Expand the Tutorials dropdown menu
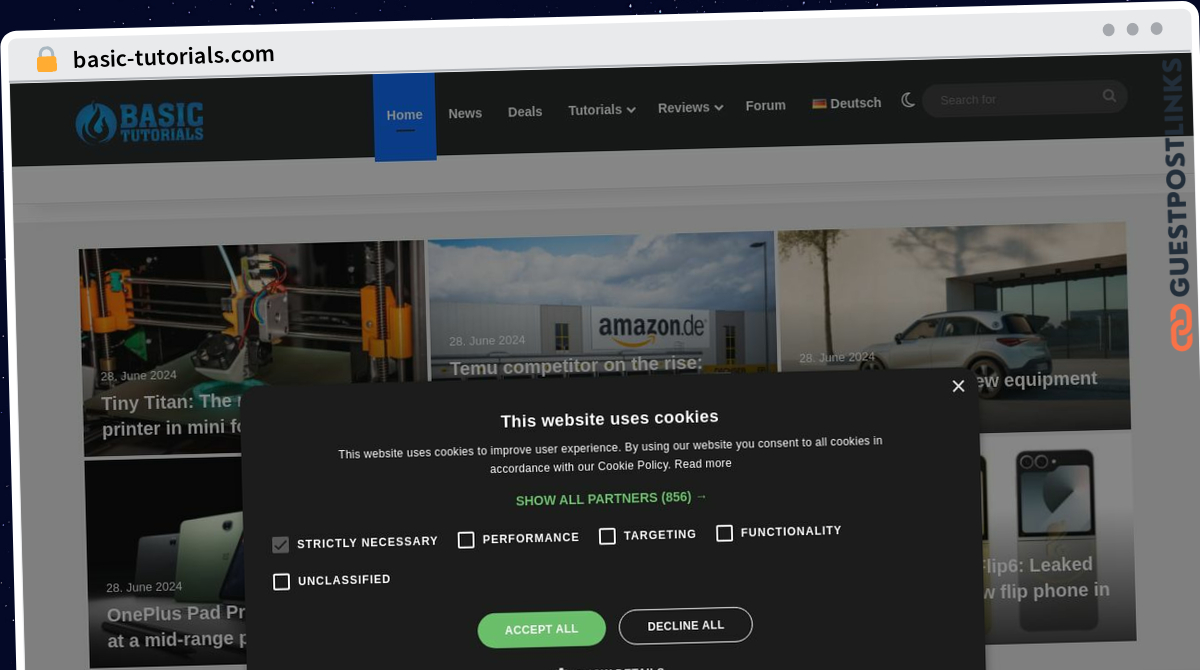 tap(602, 110)
